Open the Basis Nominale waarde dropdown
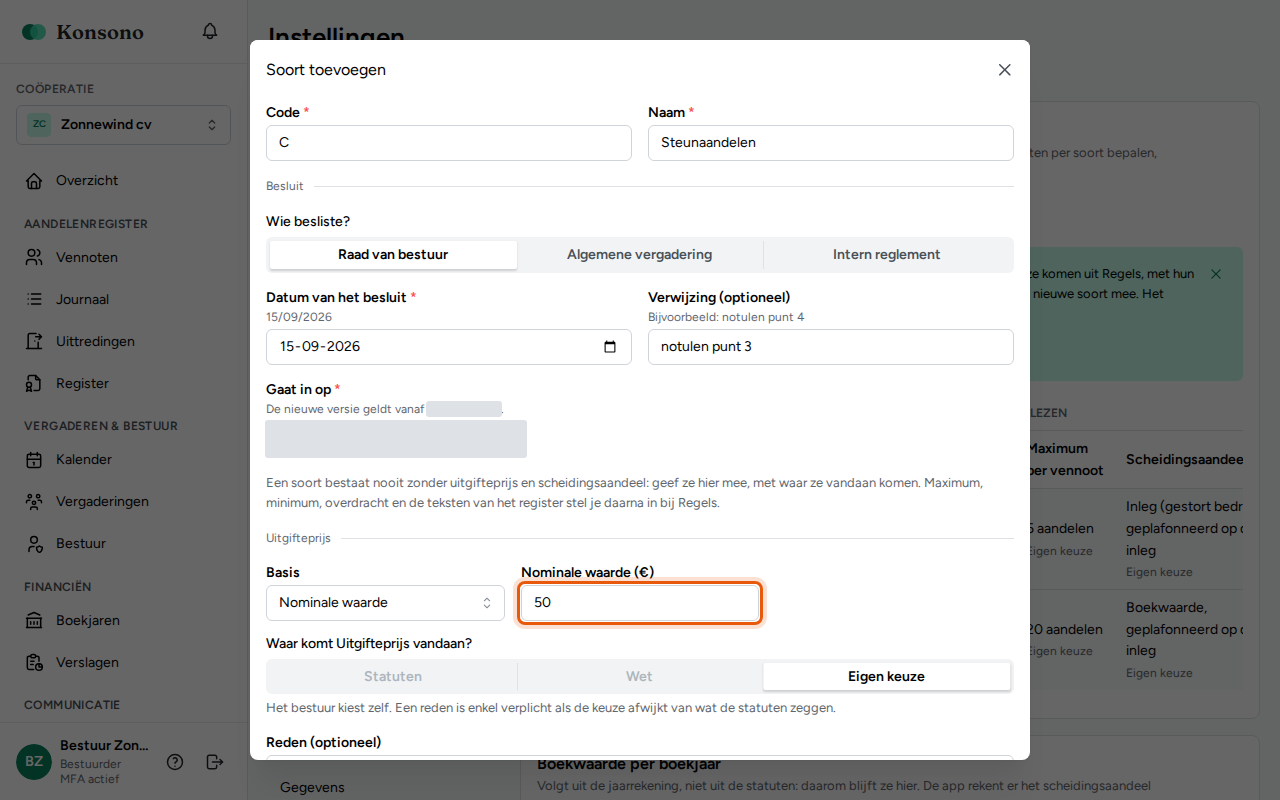The image size is (1280, 800). tap(385, 603)
